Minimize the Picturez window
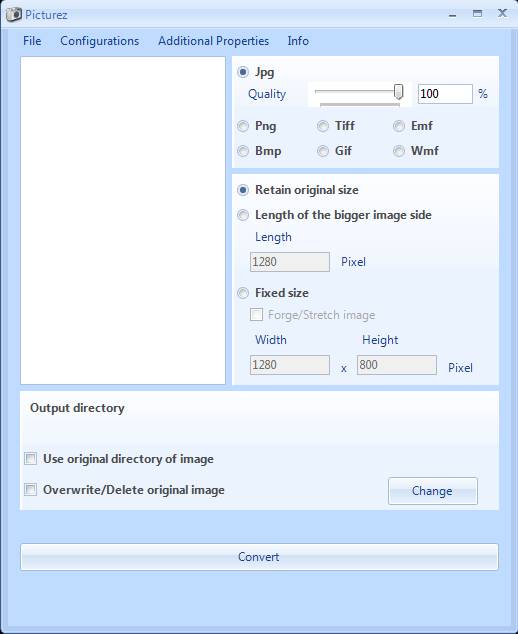518x634 pixels. click(x=452, y=15)
